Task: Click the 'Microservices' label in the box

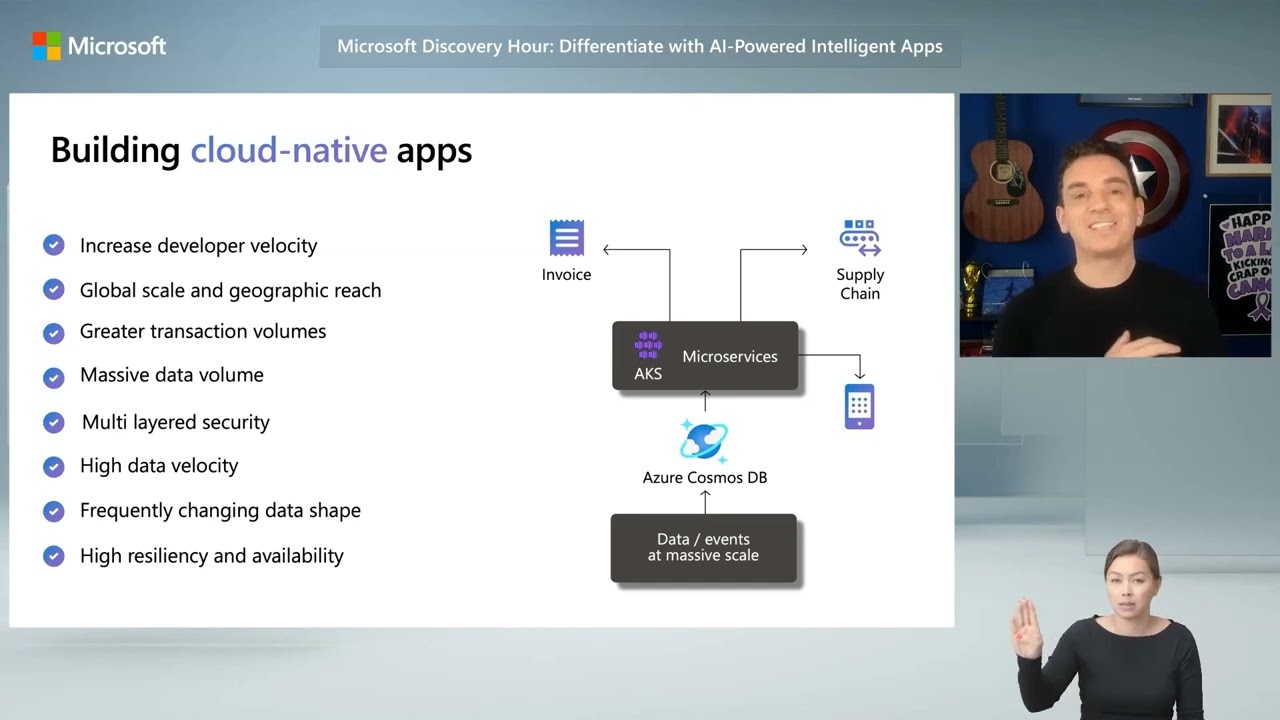Action: coord(729,356)
